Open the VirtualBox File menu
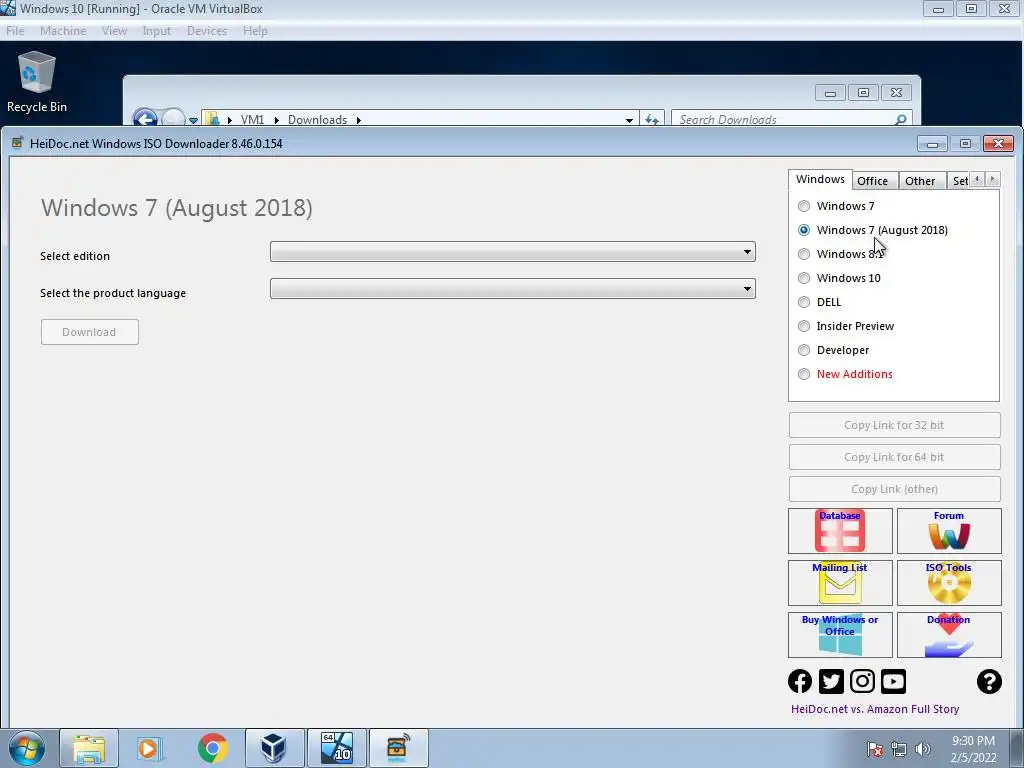Screen dimensions: 1024x768 15,31
